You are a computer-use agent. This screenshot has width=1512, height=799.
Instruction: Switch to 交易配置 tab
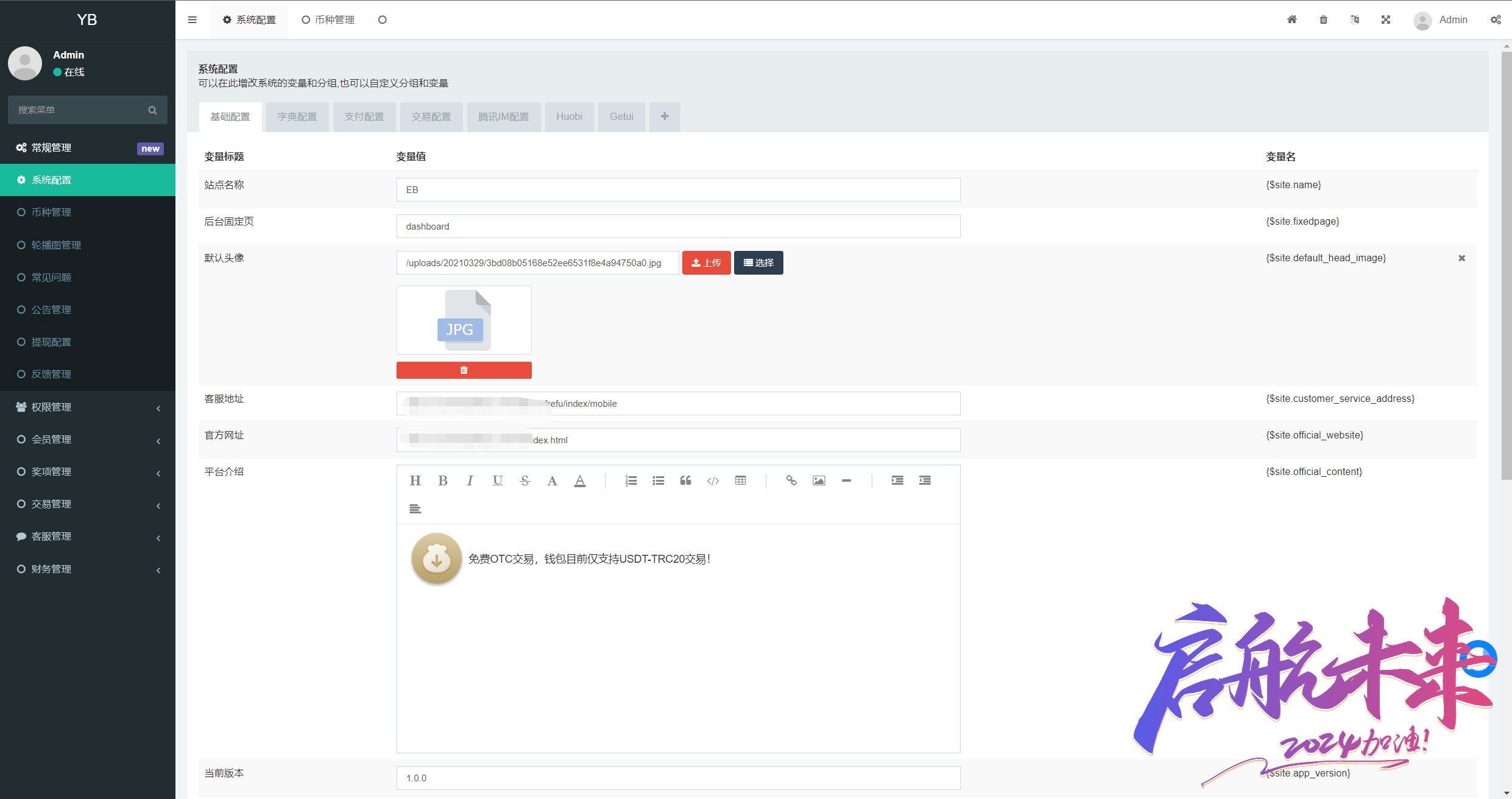[x=431, y=117]
